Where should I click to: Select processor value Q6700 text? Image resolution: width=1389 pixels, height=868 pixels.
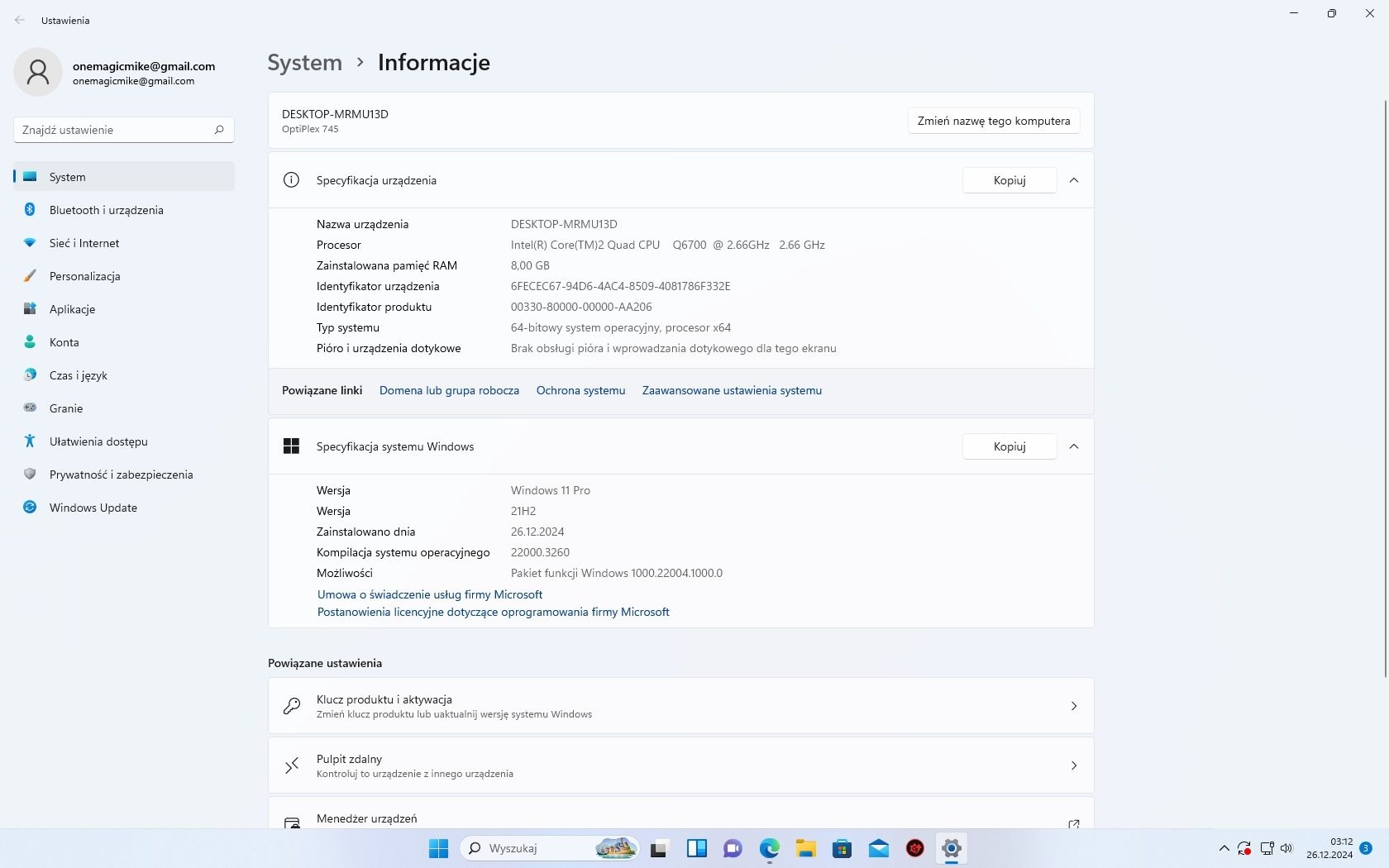click(668, 245)
